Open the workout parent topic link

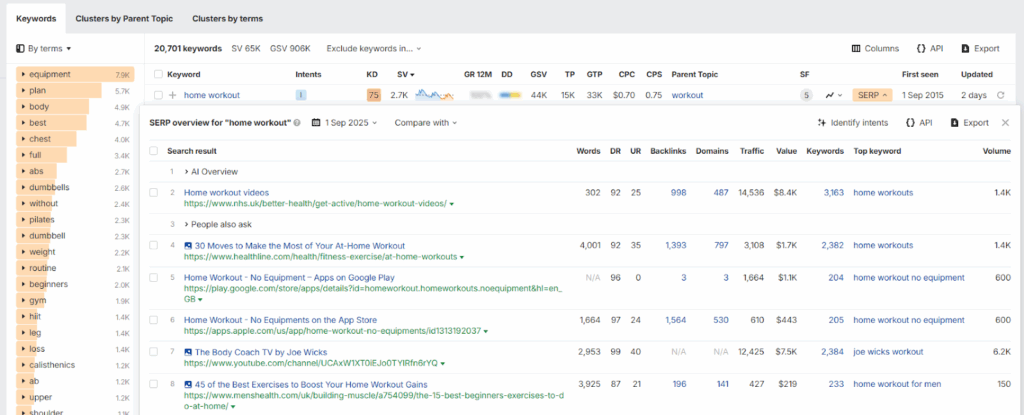(688, 95)
